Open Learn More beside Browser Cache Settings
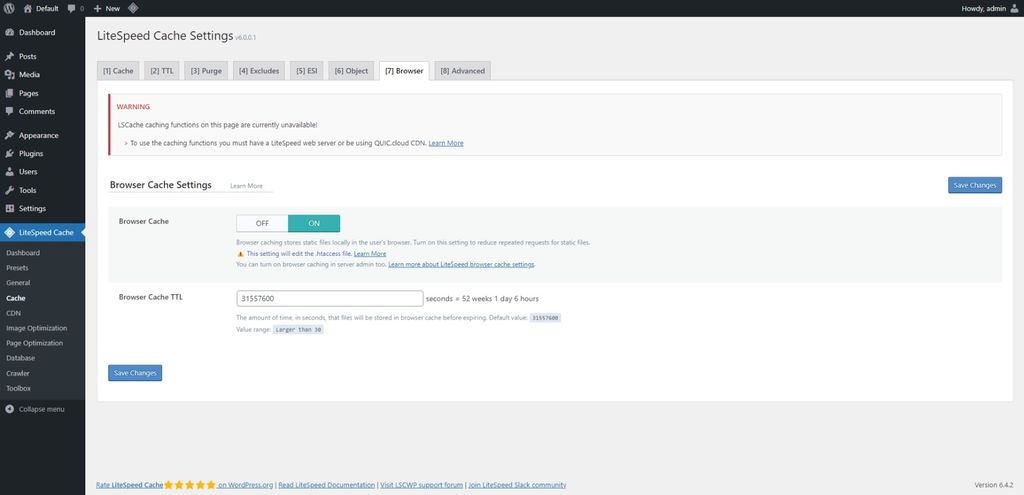This screenshot has height=495, width=1024. (246, 186)
